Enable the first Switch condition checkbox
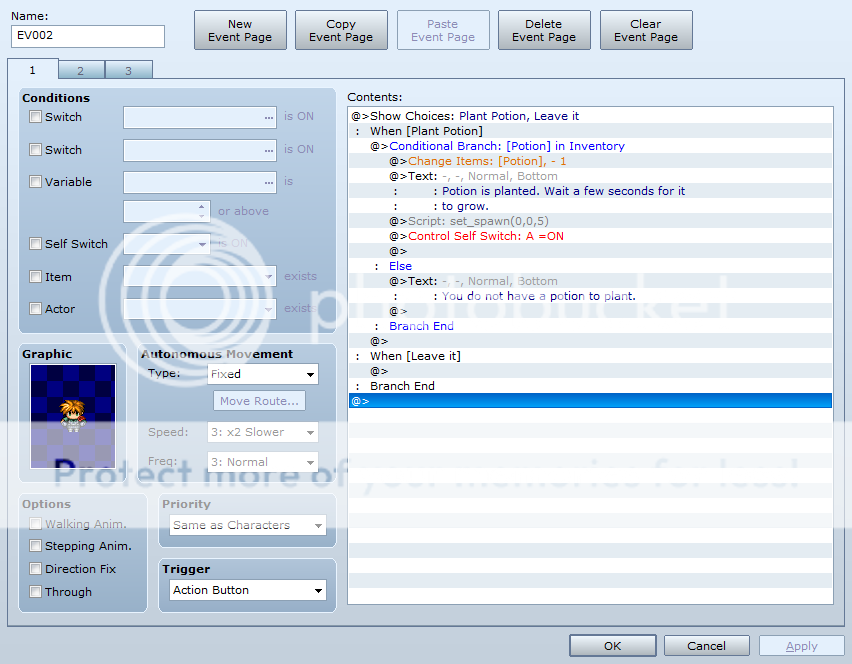852x664 pixels. [36, 117]
